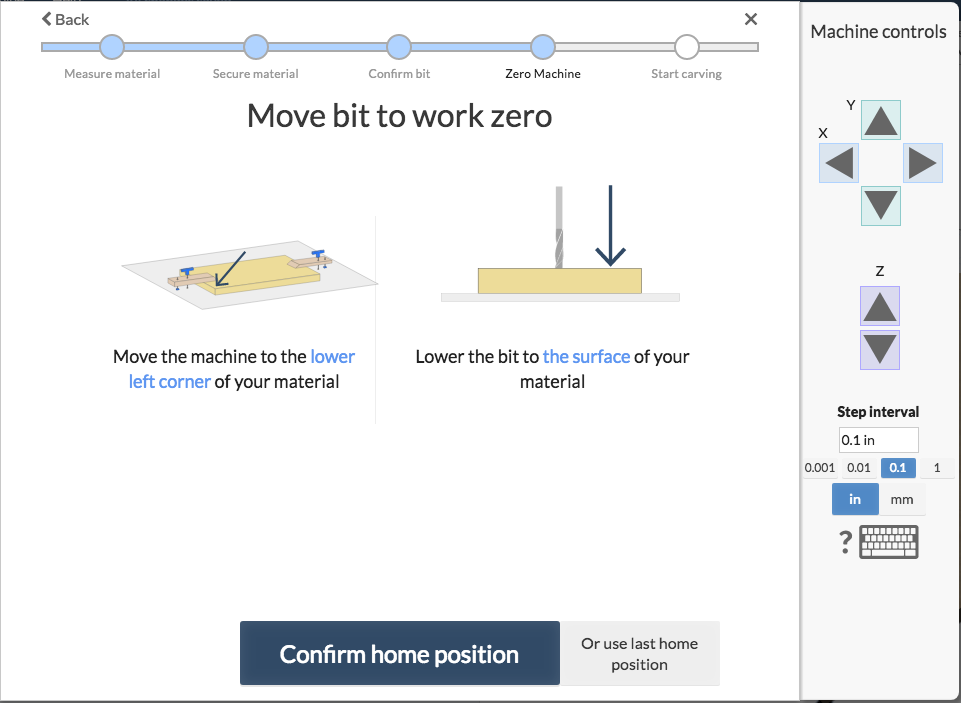Jog machine up with Y-axis up arrow
The height and width of the screenshot is (703, 961).
pyautogui.click(x=880, y=120)
